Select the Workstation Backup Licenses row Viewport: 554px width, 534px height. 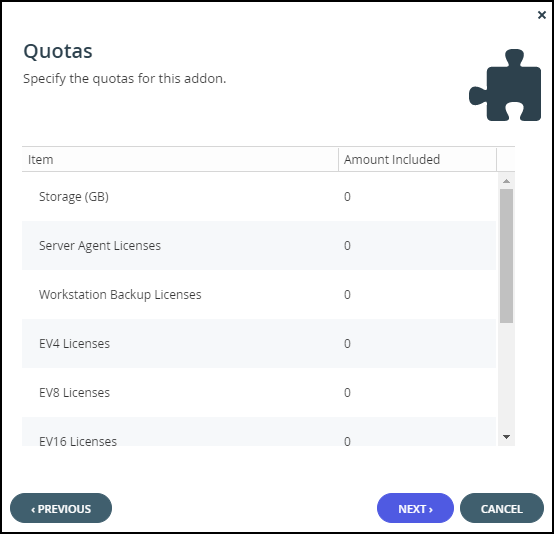tap(259, 294)
